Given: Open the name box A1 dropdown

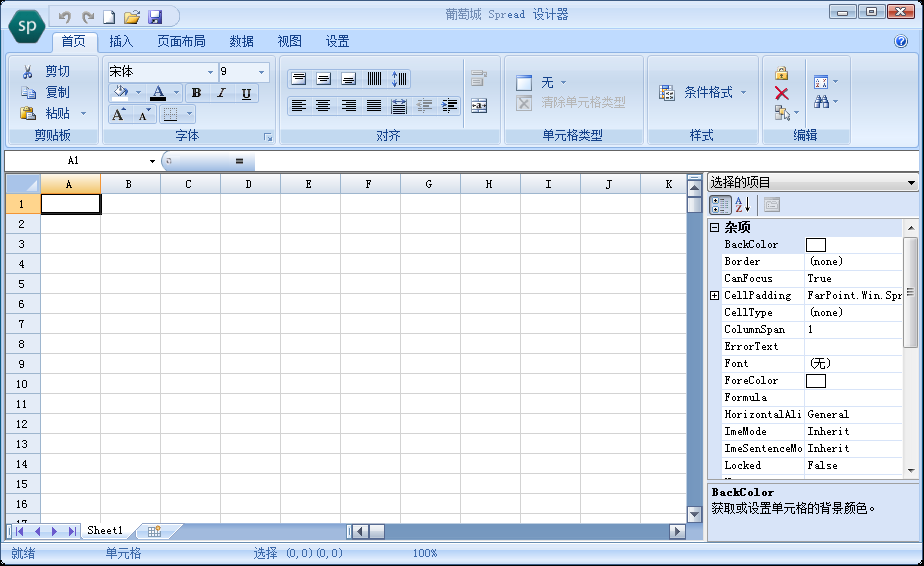Looking at the screenshot, I should click(x=152, y=161).
